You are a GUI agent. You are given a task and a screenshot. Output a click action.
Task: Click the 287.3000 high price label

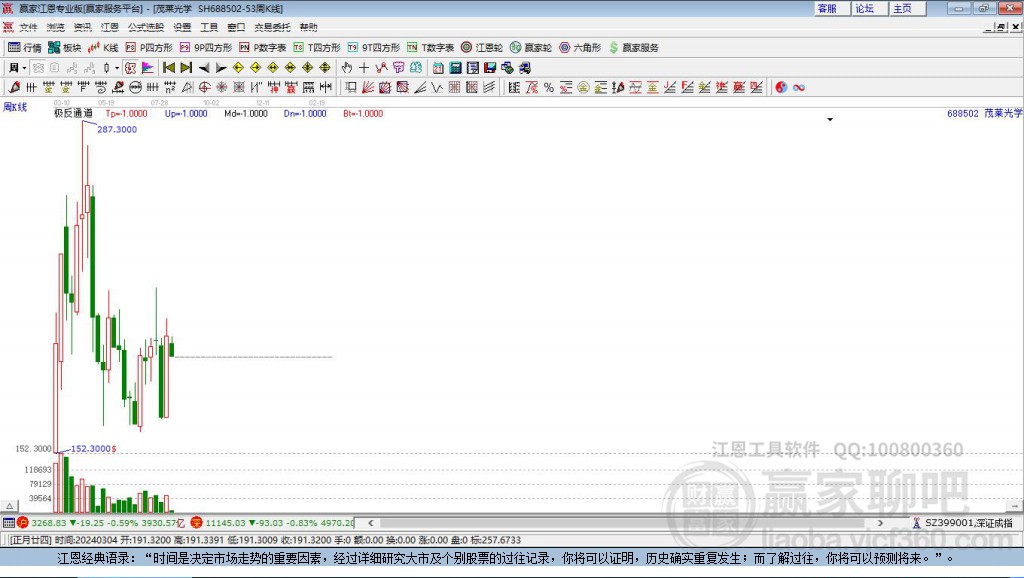pyautogui.click(x=117, y=129)
